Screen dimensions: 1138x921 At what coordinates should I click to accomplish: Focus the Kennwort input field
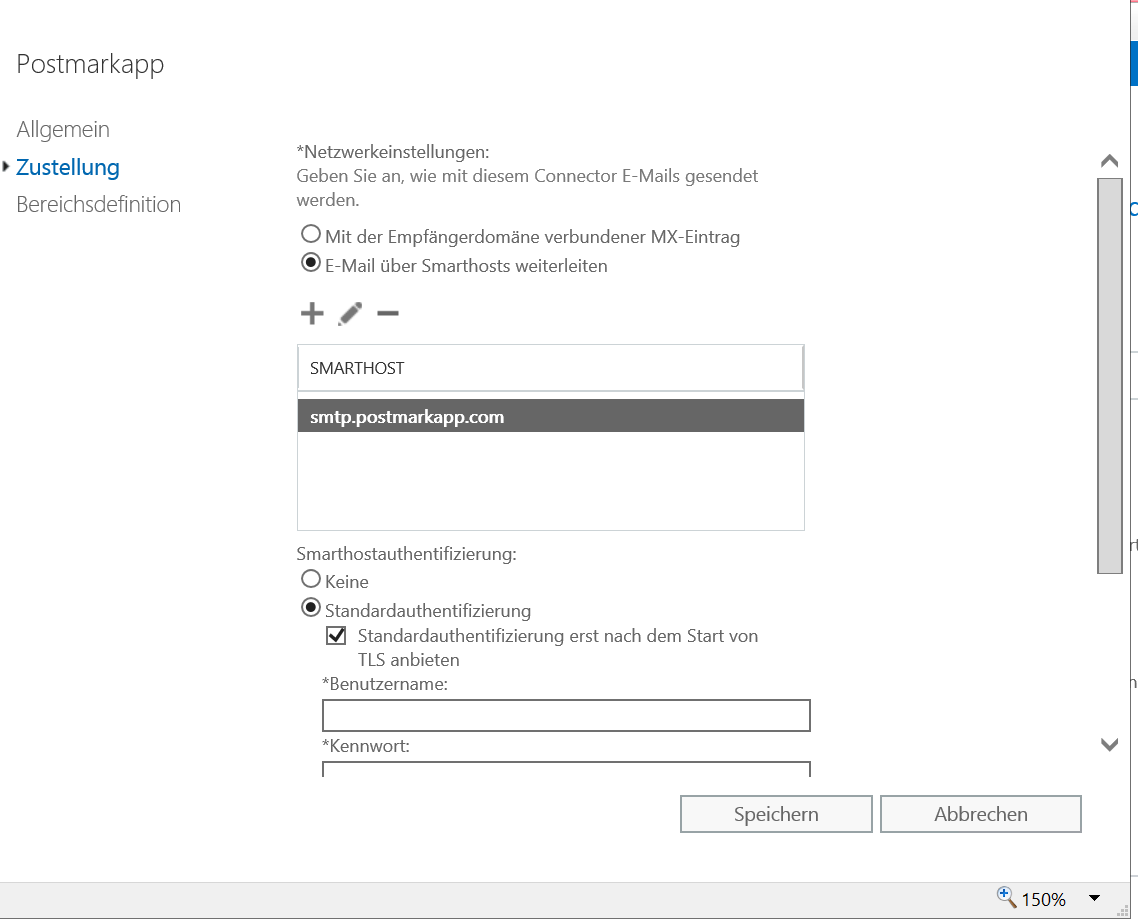point(566,769)
